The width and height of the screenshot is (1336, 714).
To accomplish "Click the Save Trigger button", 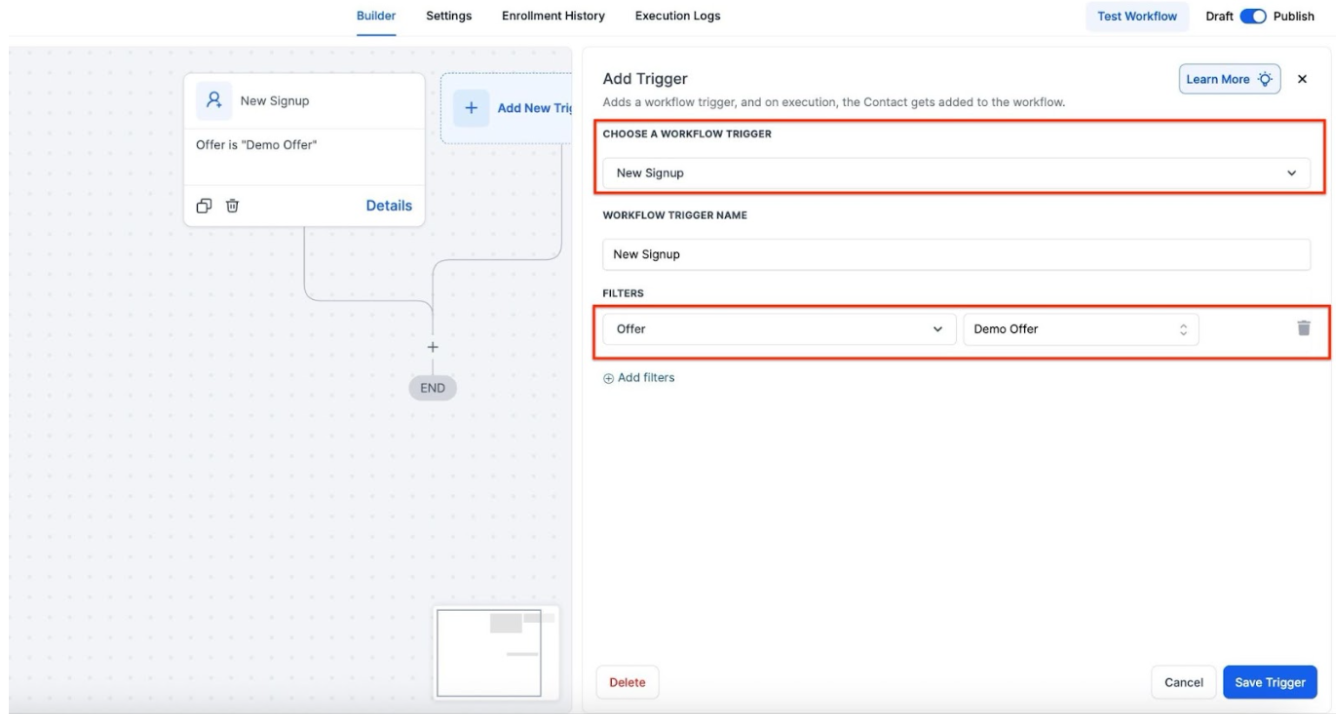I will pyautogui.click(x=1269, y=682).
